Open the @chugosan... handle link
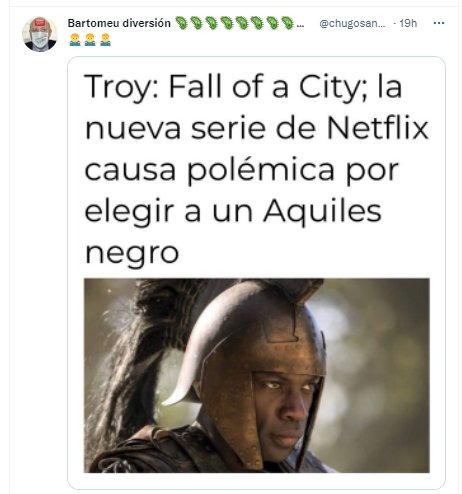462x494 pixels. (352, 23)
